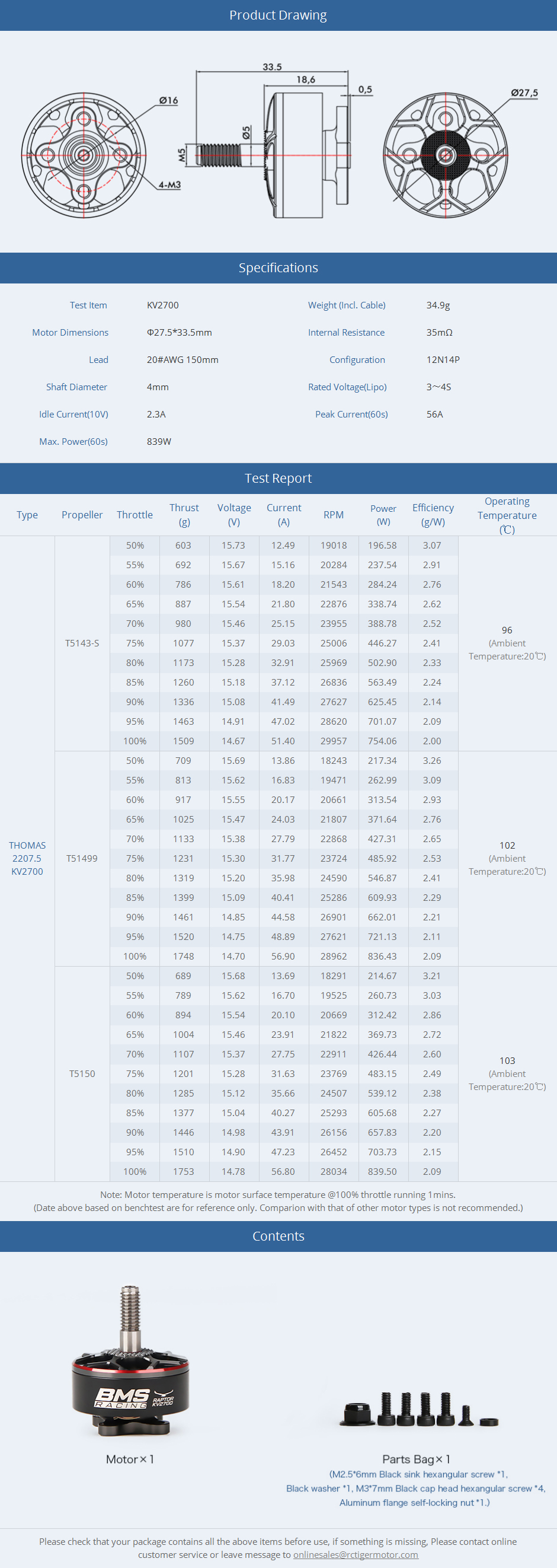The width and height of the screenshot is (557, 1568).
Task: Select the T51499 propeller cell
Action: tap(82, 858)
